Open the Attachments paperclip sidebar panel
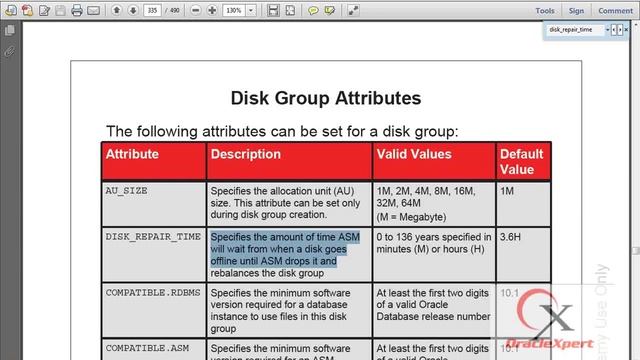This screenshot has height=360, width=640. coord(9,51)
